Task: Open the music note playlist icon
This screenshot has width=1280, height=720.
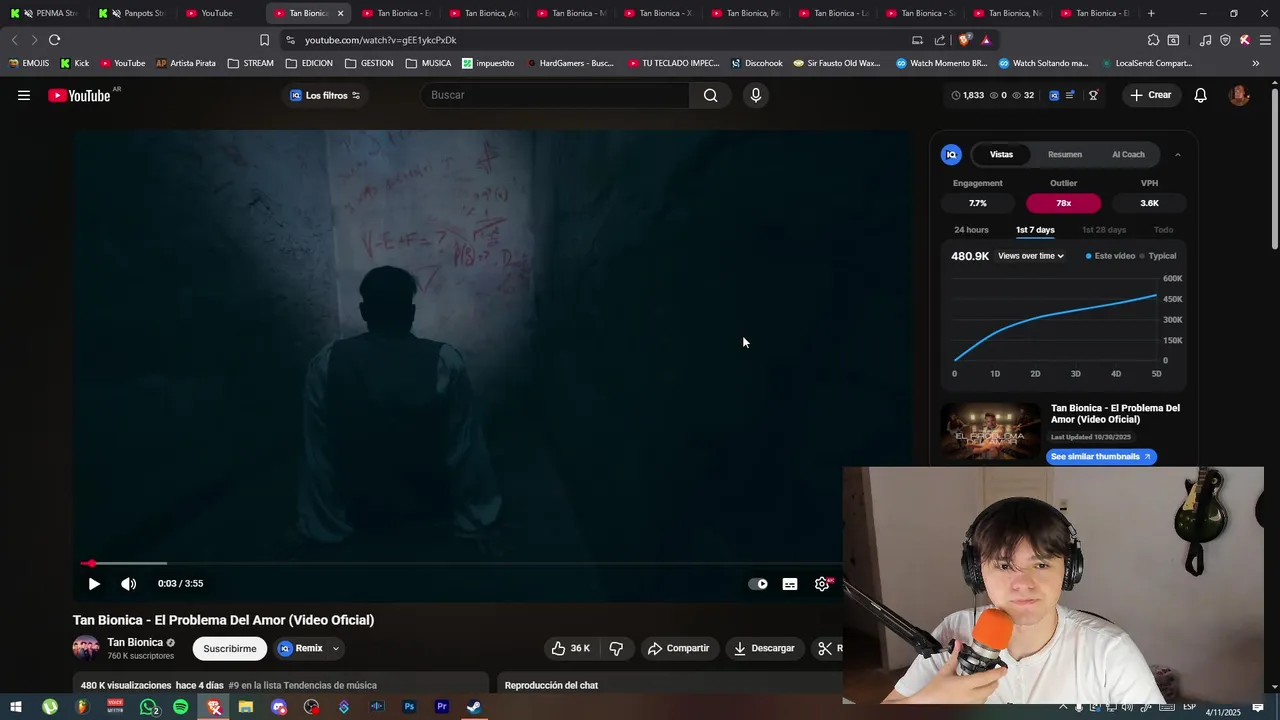Action: tap(1205, 40)
